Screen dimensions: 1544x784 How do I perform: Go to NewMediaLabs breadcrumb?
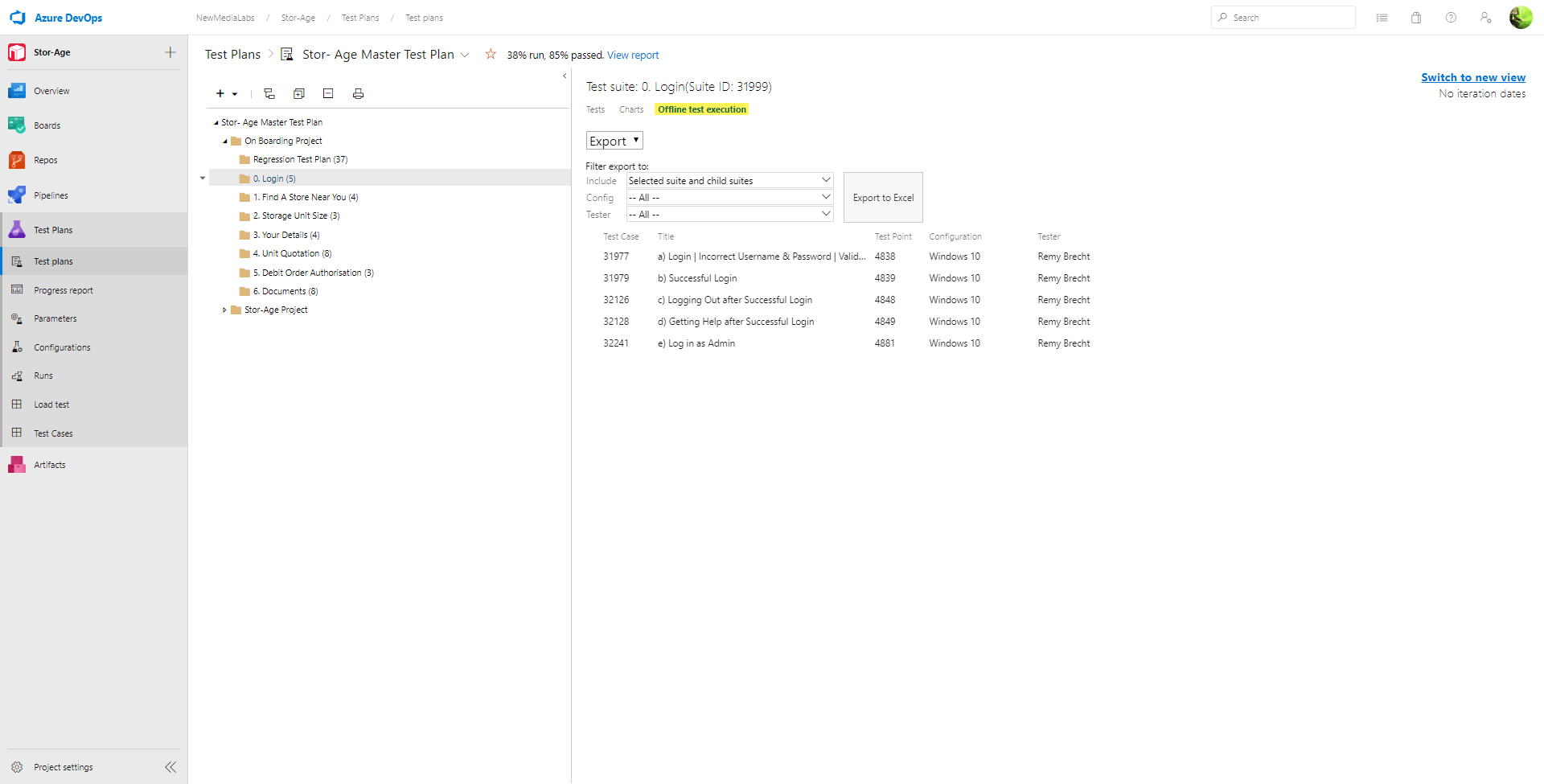pyautogui.click(x=225, y=18)
